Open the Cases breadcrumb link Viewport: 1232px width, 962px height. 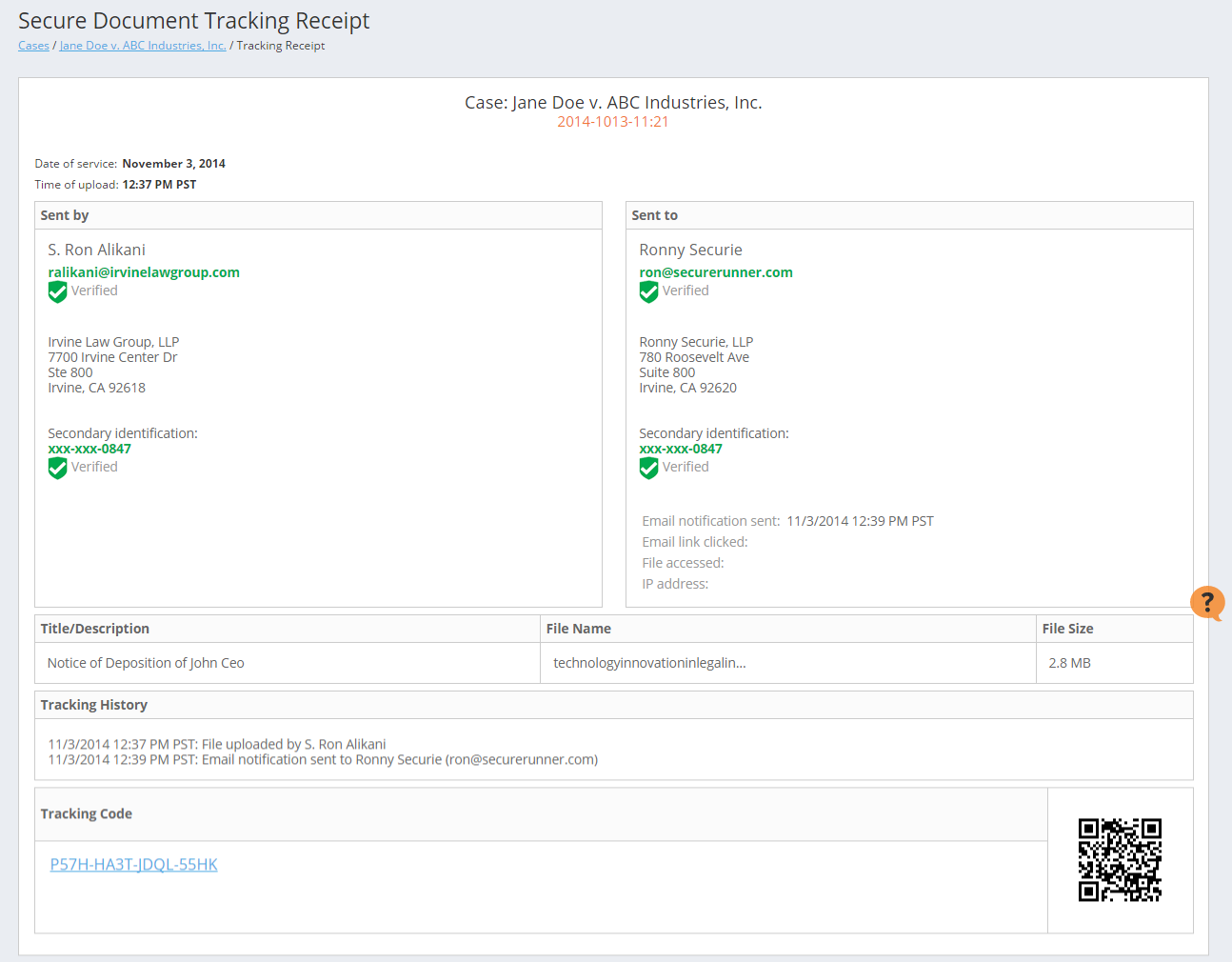pos(33,46)
